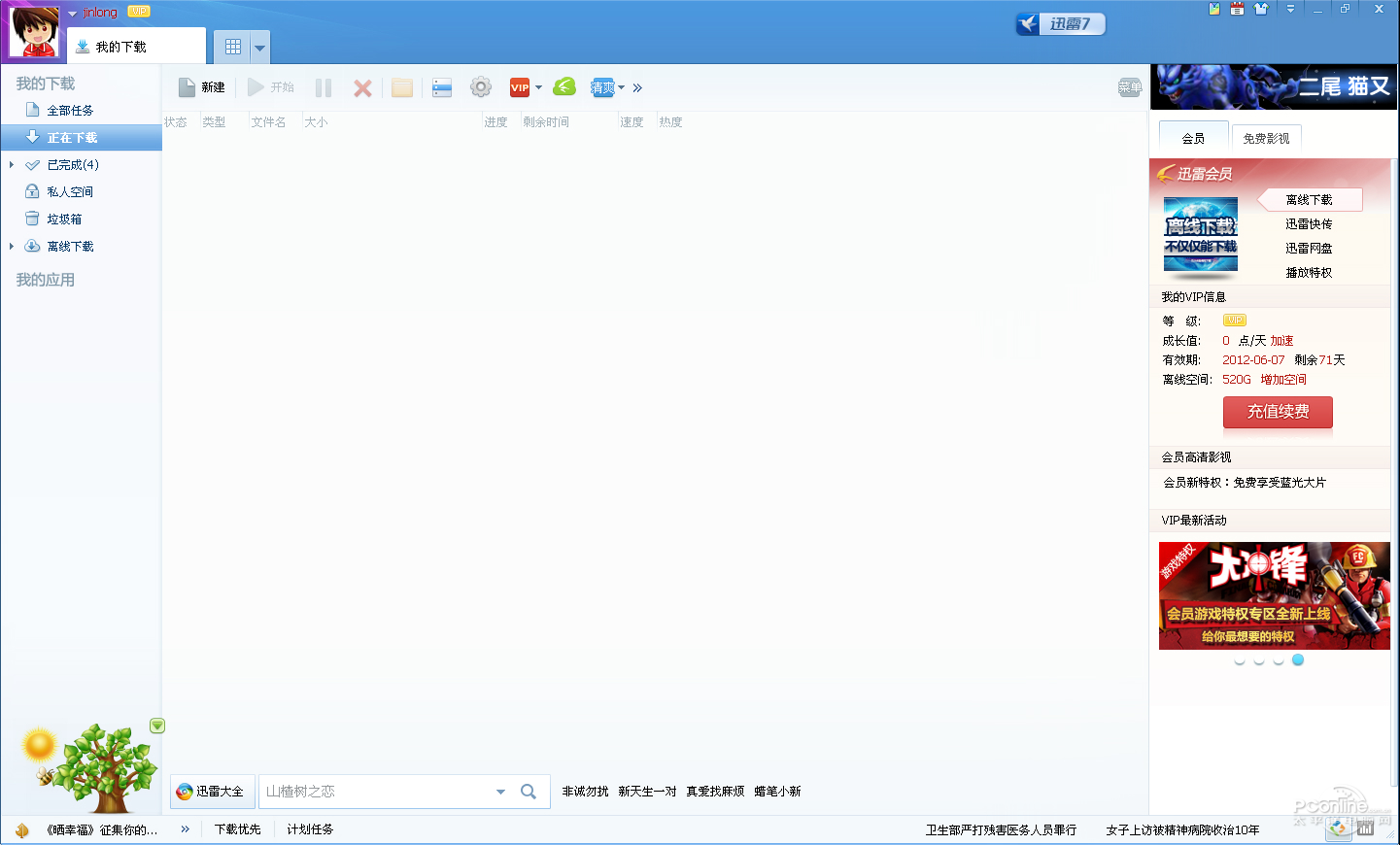Click the 新建 new task button

click(x=202, y=87)
